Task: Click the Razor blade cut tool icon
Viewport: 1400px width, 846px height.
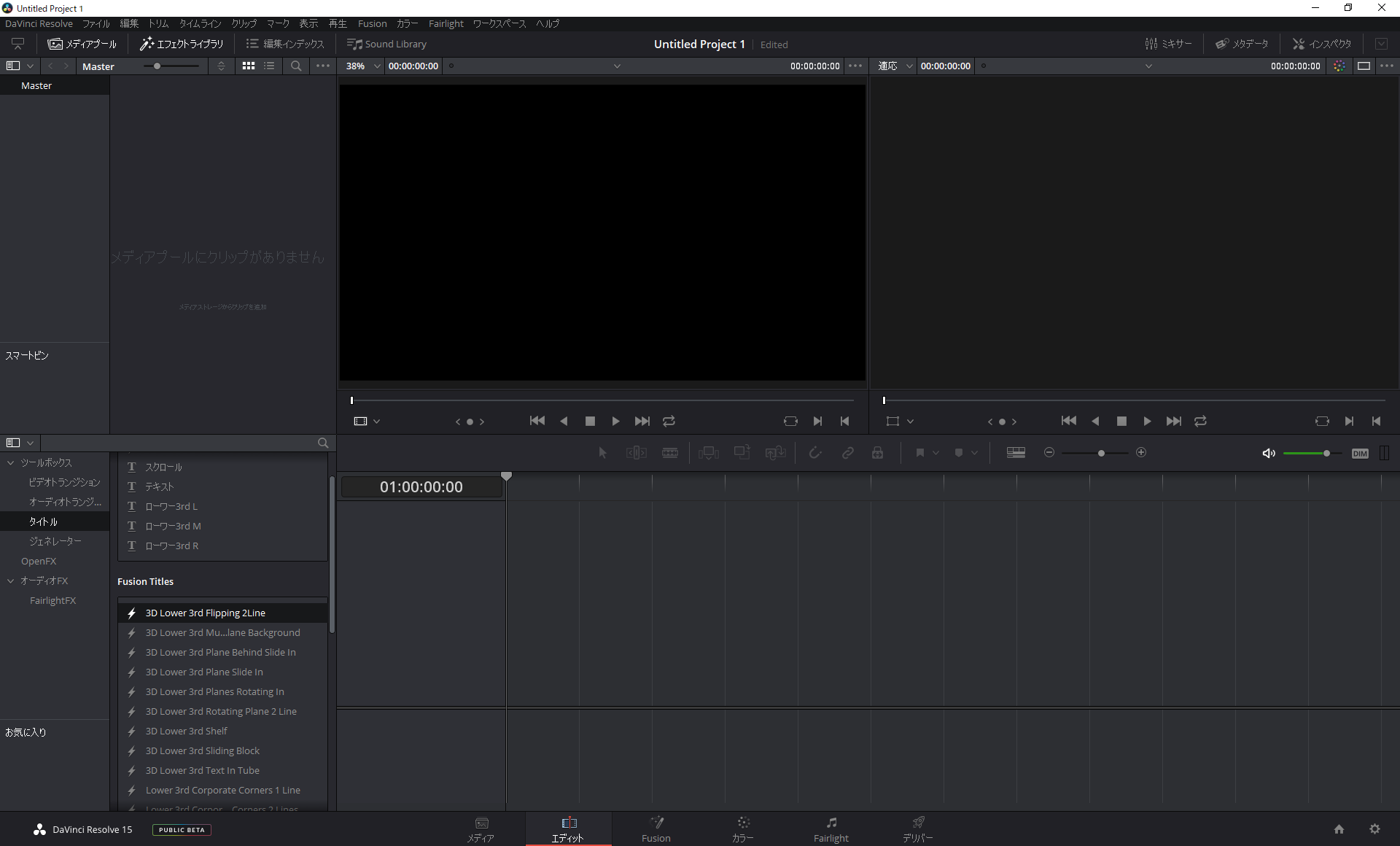Action: coord(670,452)
